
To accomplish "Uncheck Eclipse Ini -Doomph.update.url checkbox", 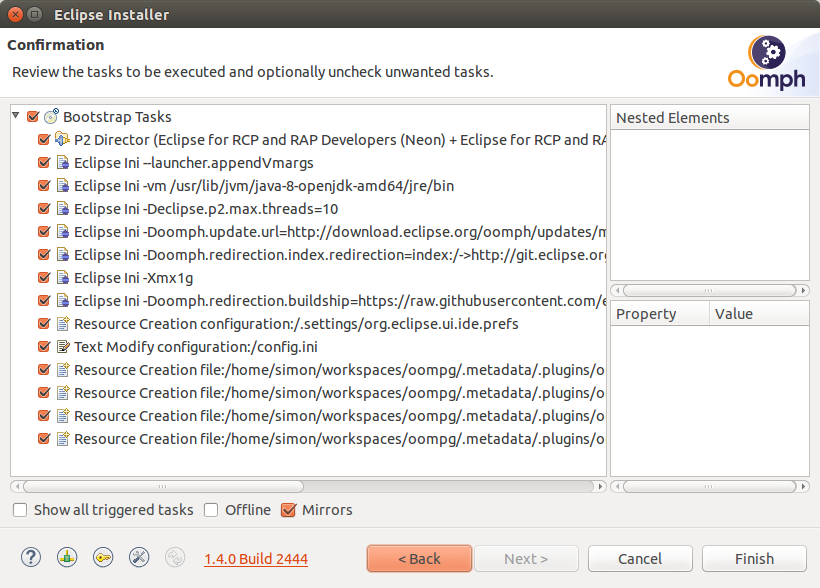I will click(44, 232).
